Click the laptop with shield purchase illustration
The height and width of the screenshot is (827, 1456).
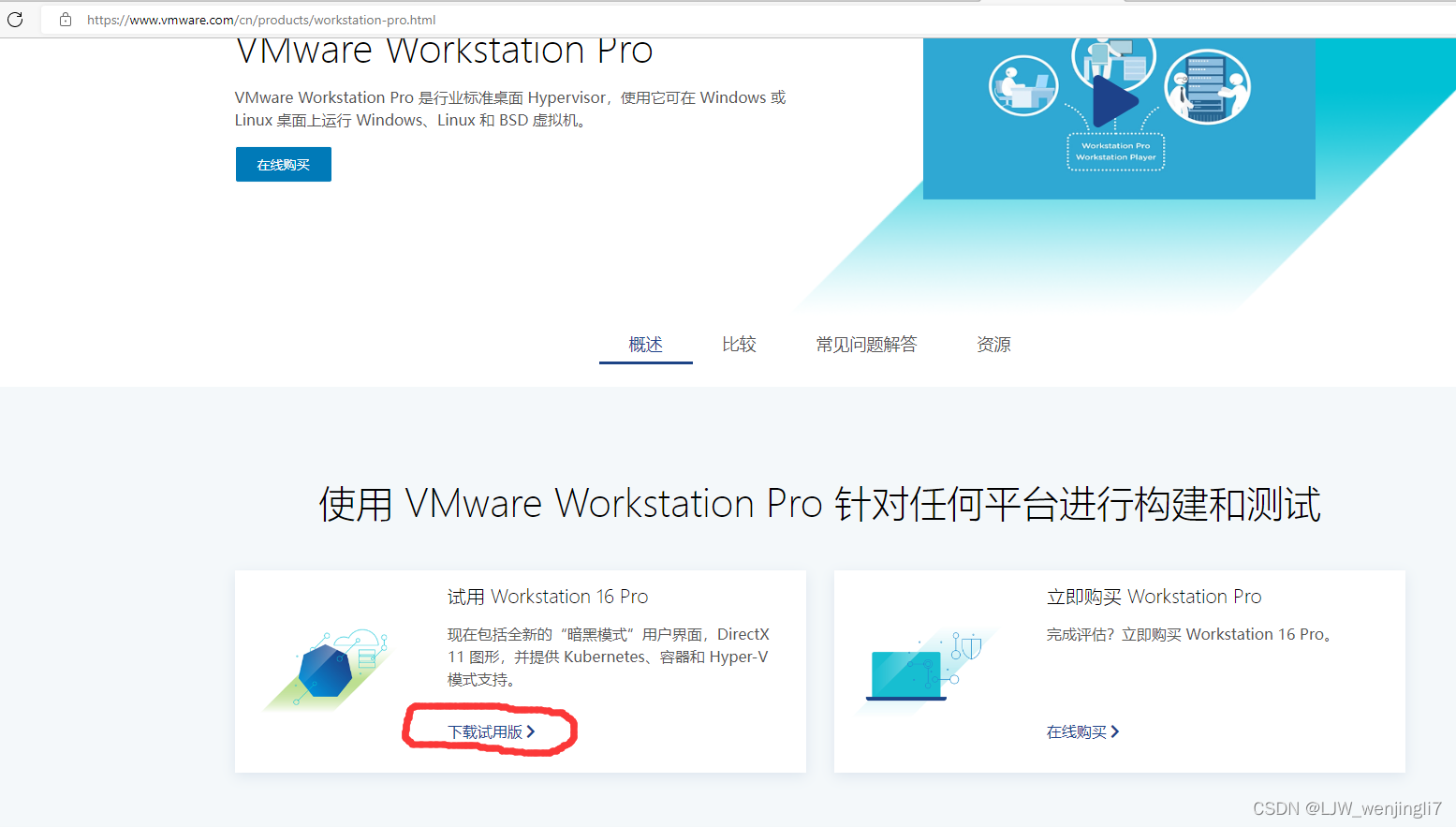pos(924,671)
